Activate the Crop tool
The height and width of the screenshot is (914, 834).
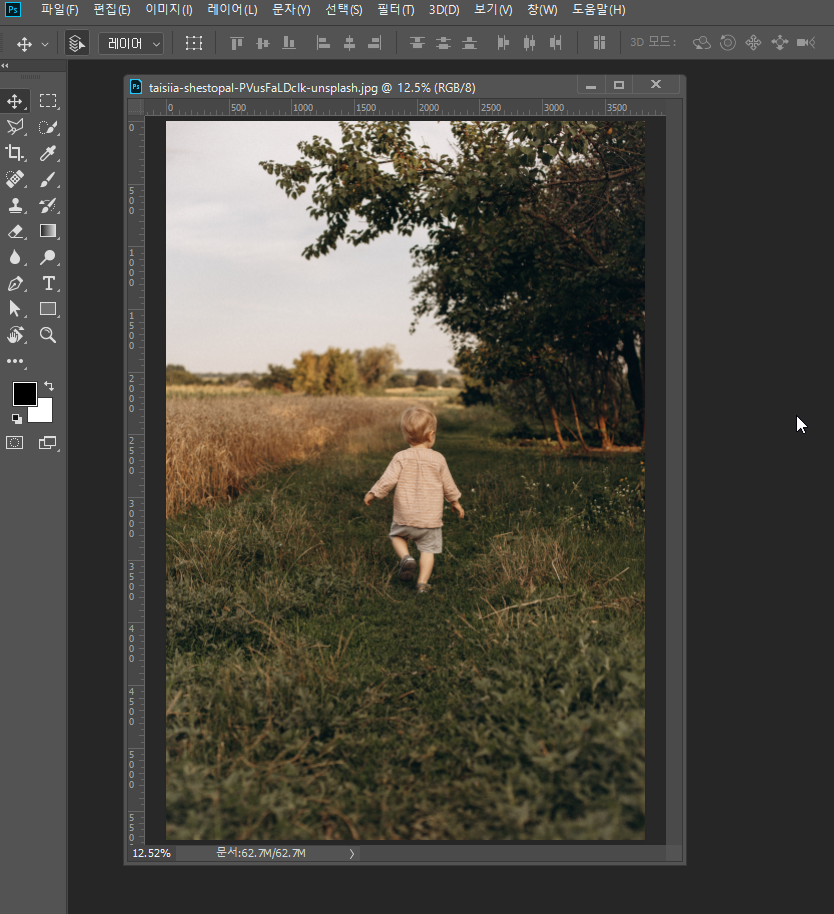(15, 153)
